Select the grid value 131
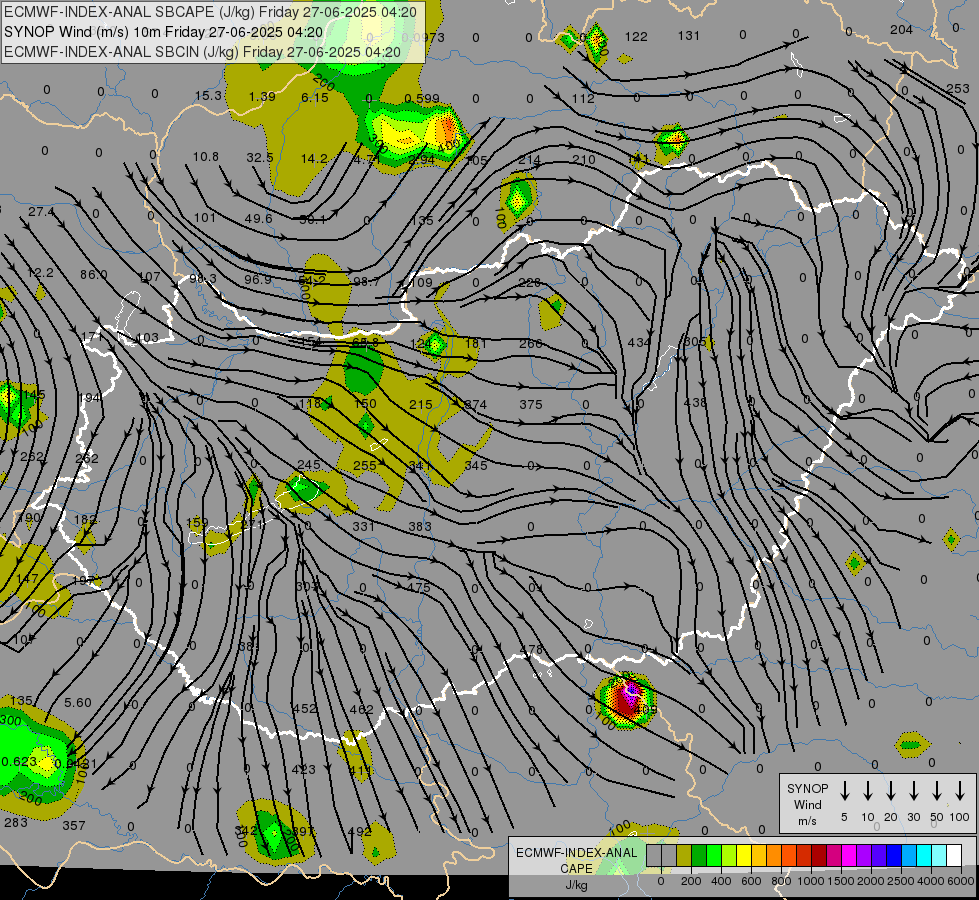Viewport: 979px width, 900px height. click(x=689, y=36)
